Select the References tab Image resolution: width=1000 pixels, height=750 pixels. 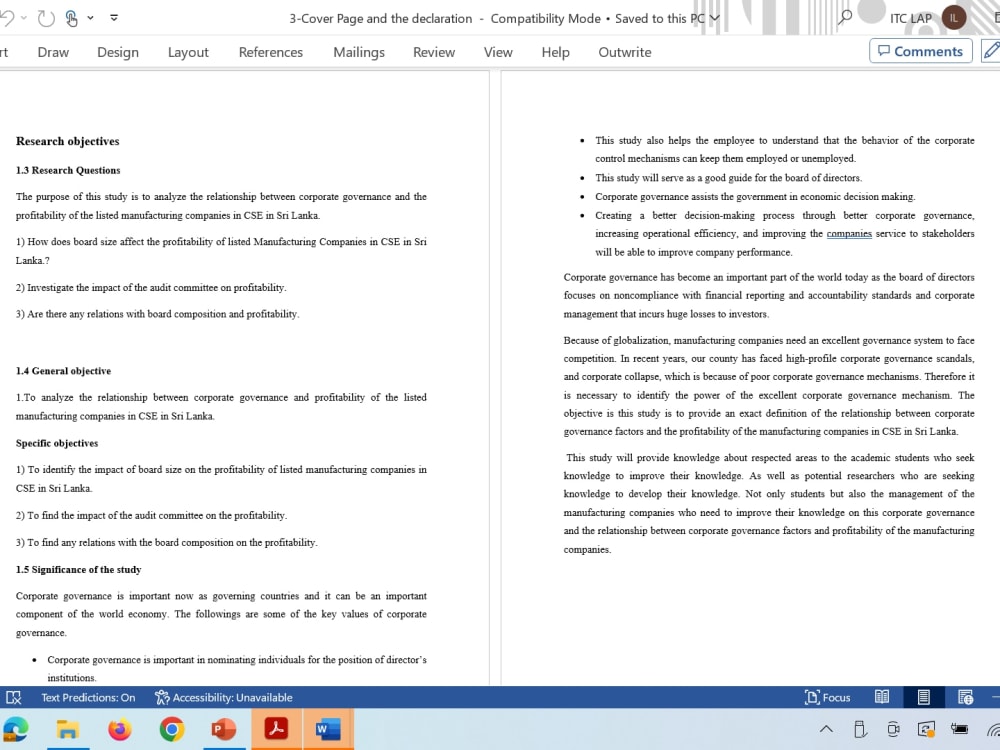(x=271, y=52)
